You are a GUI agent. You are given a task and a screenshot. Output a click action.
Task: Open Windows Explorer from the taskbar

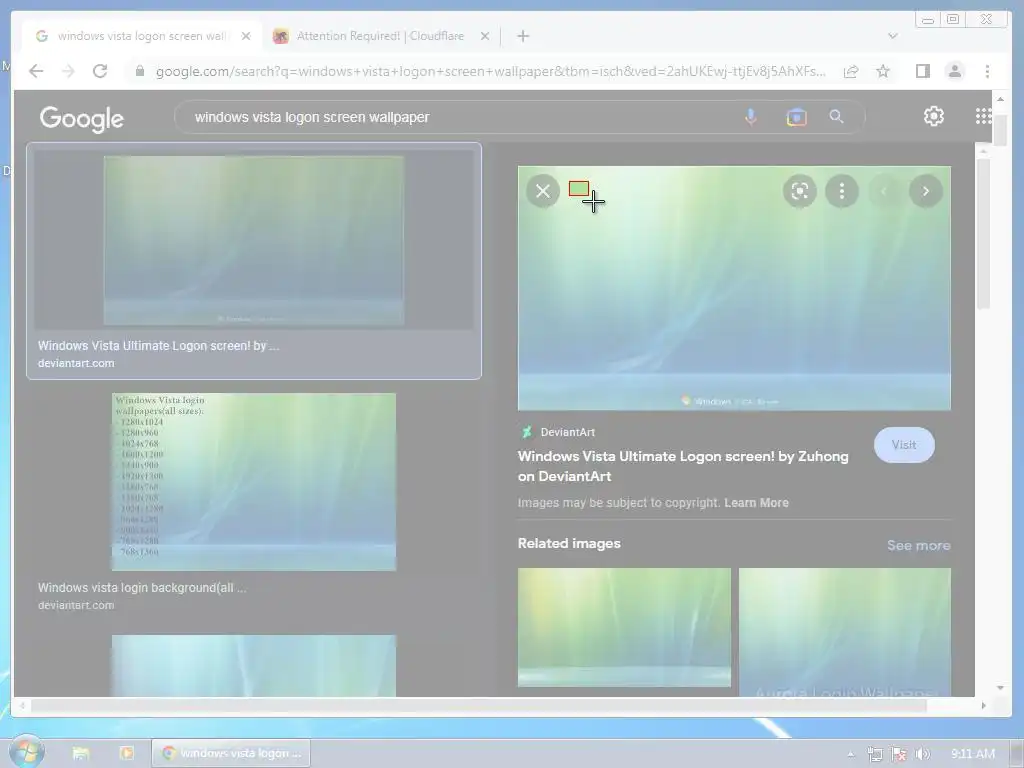pos(81,753)
